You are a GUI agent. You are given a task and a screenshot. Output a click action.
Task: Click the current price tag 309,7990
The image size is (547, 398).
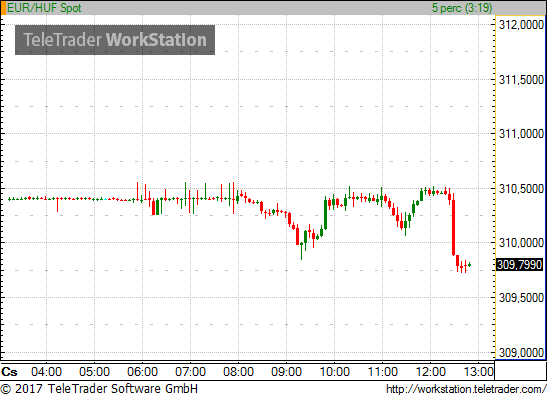point(519,265)
